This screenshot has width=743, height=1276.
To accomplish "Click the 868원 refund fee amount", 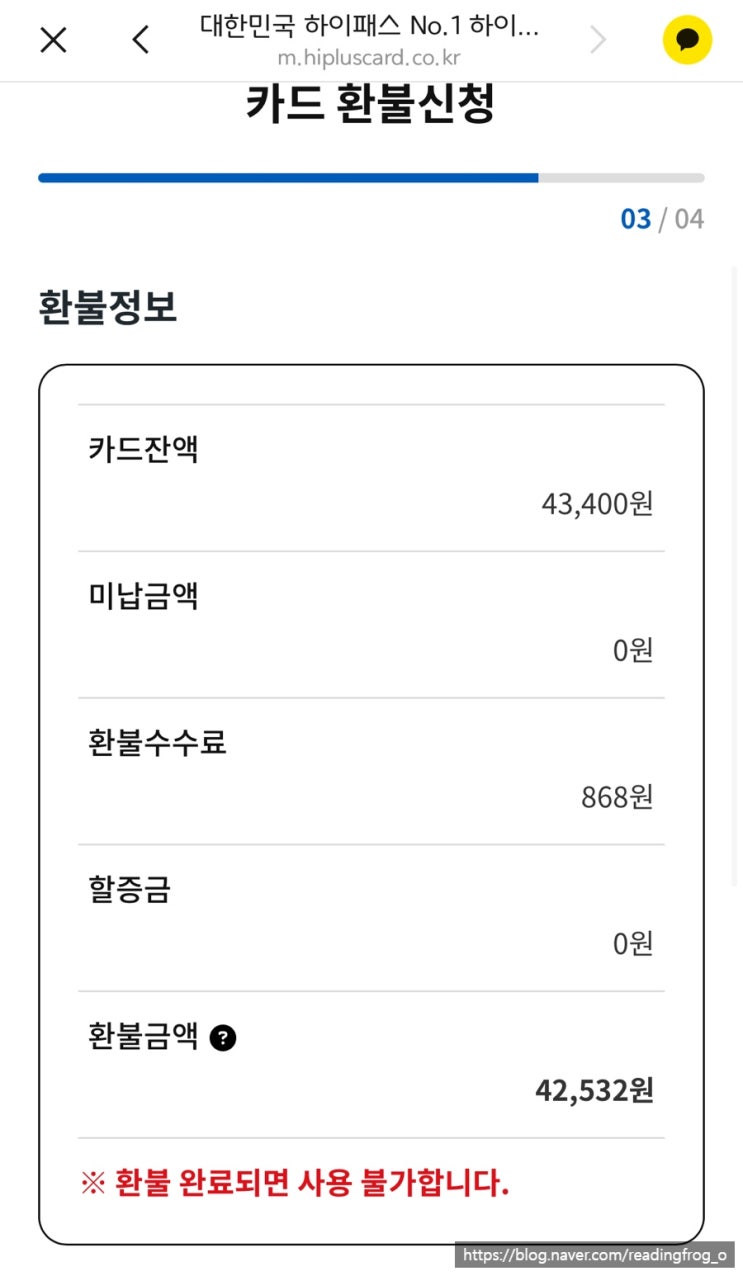I will point(617,797).
